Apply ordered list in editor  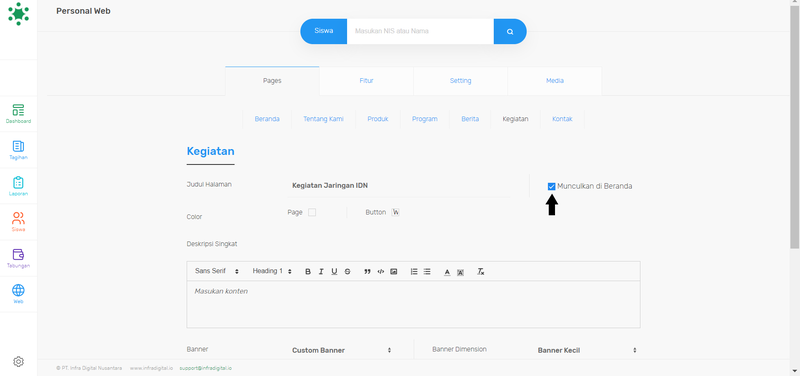click(414, 271)
